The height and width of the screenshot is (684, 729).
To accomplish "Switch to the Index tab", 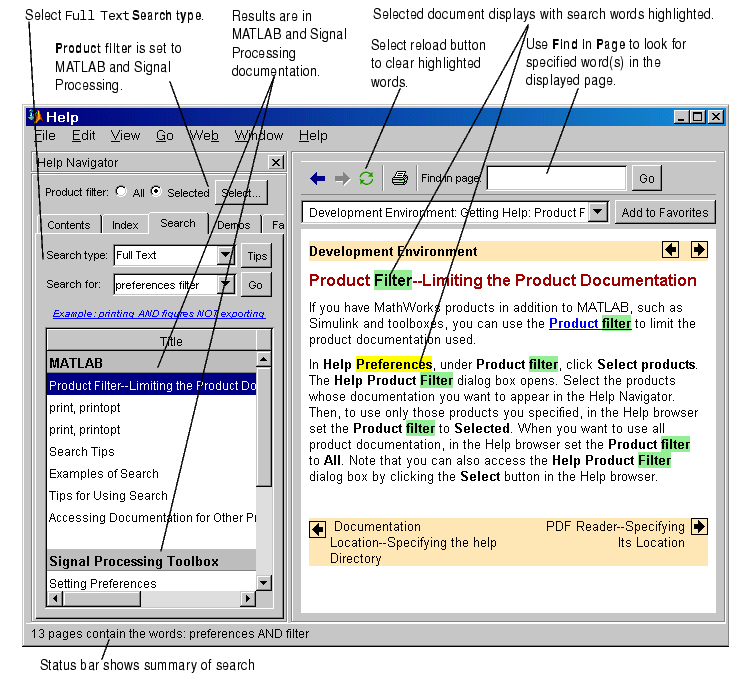I will click(125, 225).
